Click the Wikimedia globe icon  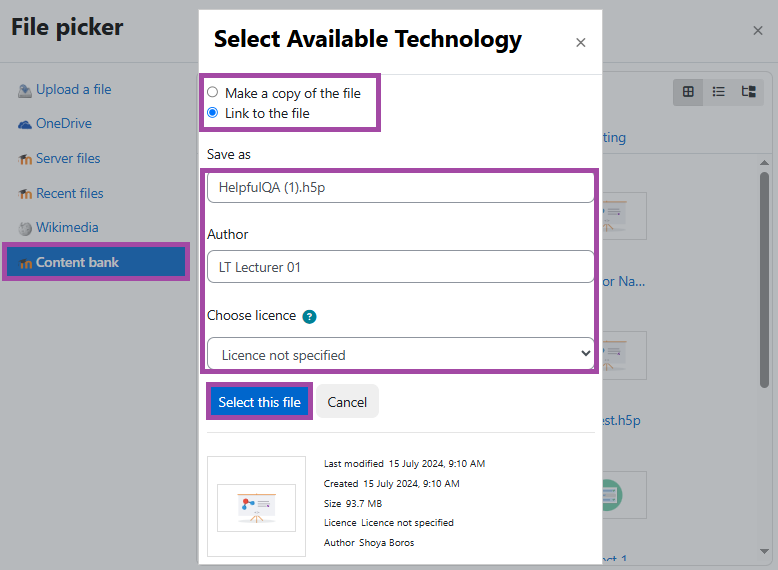(x=25, y=229)
